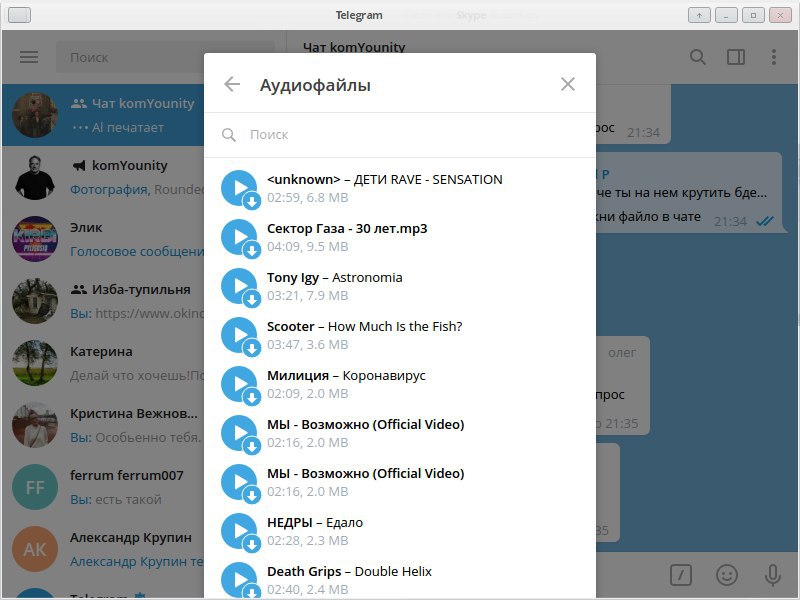Open the Александр Крупин chat
This screenshot has height=600, width=800.
pos(103,549)
